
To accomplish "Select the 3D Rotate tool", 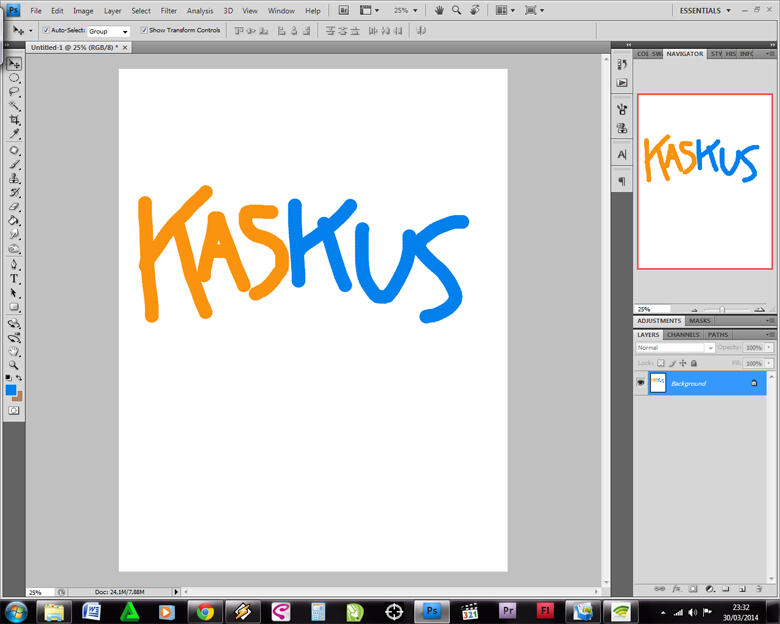I will (14, 323).
